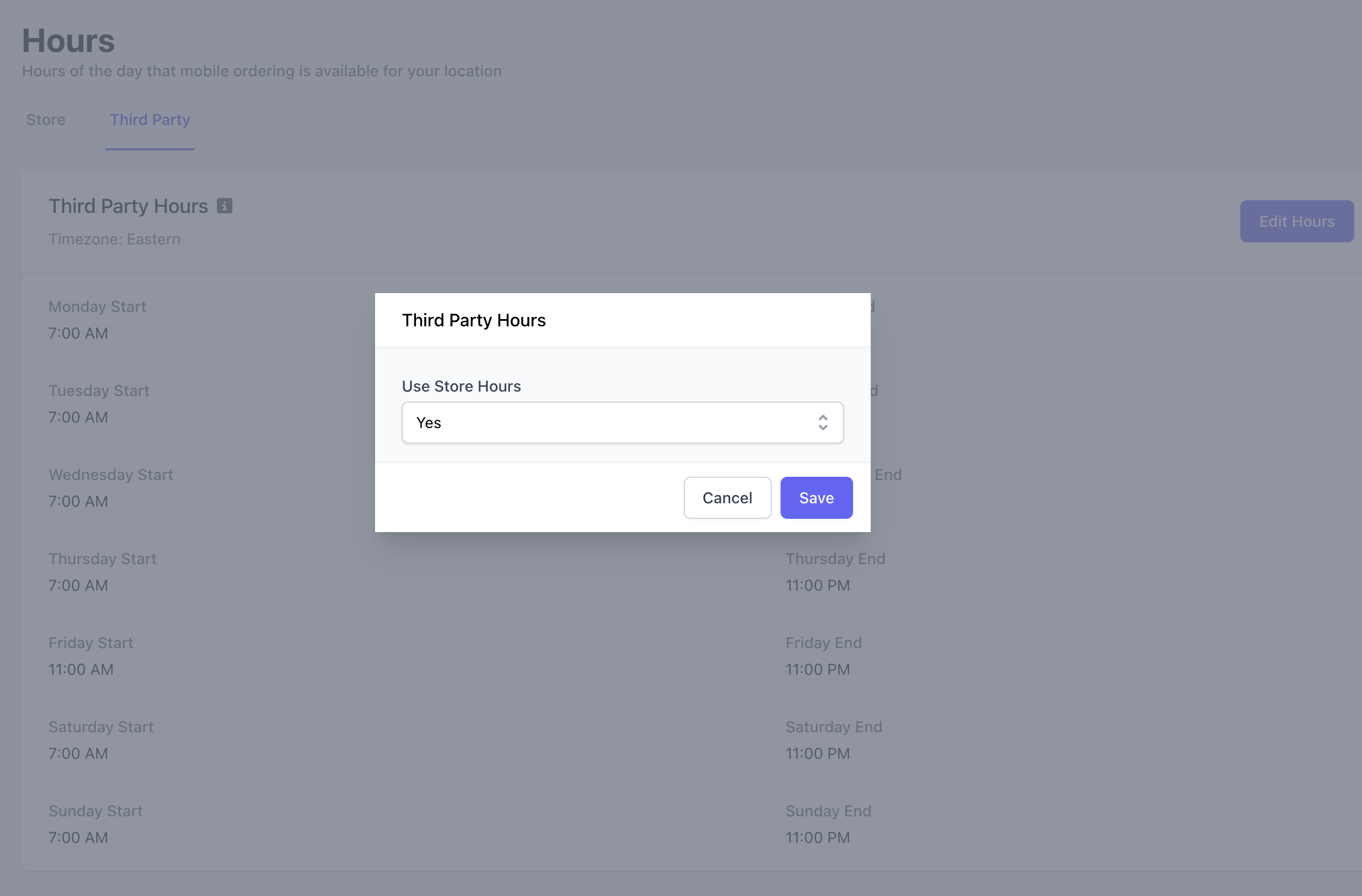Click the Edit Hours button
The height and width of the screenshot is (896, 1362).
(x=1297, y=221)
